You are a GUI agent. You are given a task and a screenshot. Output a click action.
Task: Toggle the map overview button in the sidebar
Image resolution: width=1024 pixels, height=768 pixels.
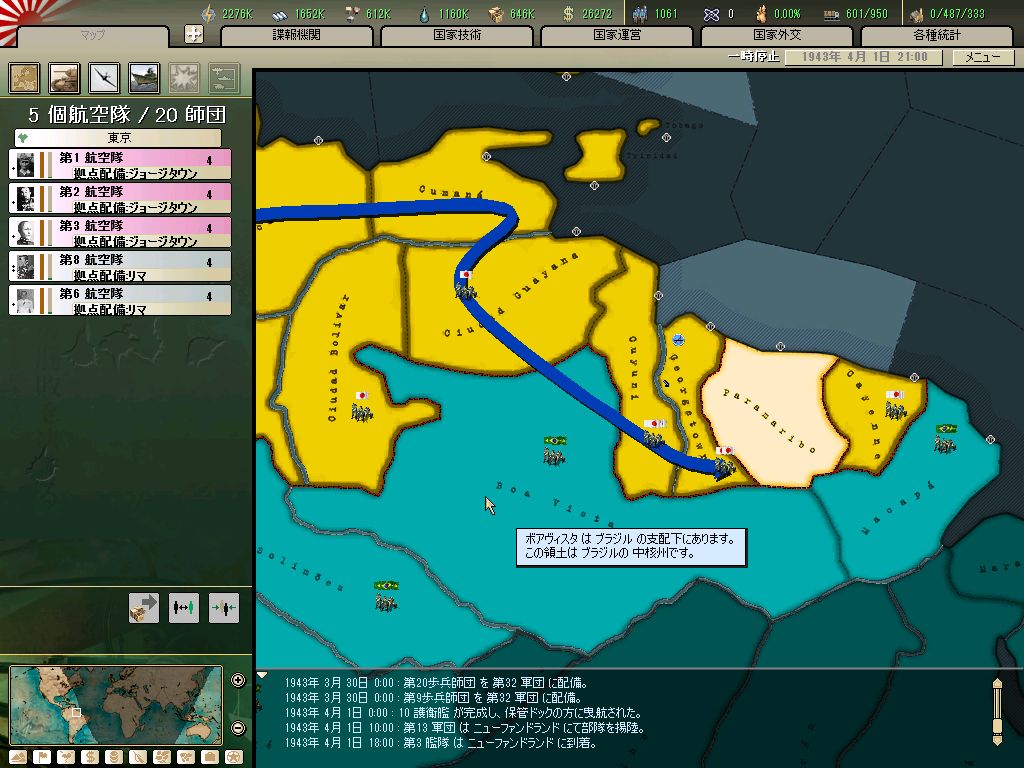point(24,78)
